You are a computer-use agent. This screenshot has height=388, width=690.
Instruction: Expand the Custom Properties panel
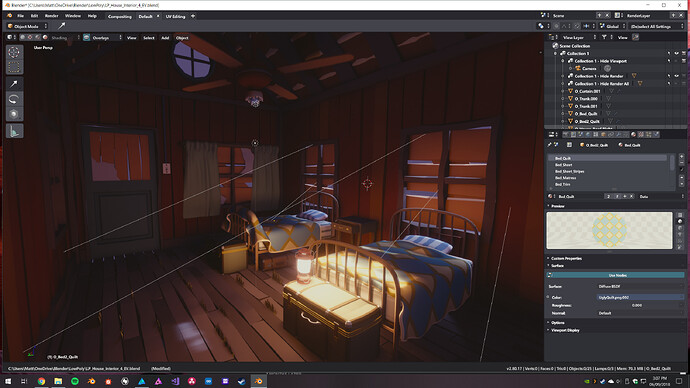point(566,259)
